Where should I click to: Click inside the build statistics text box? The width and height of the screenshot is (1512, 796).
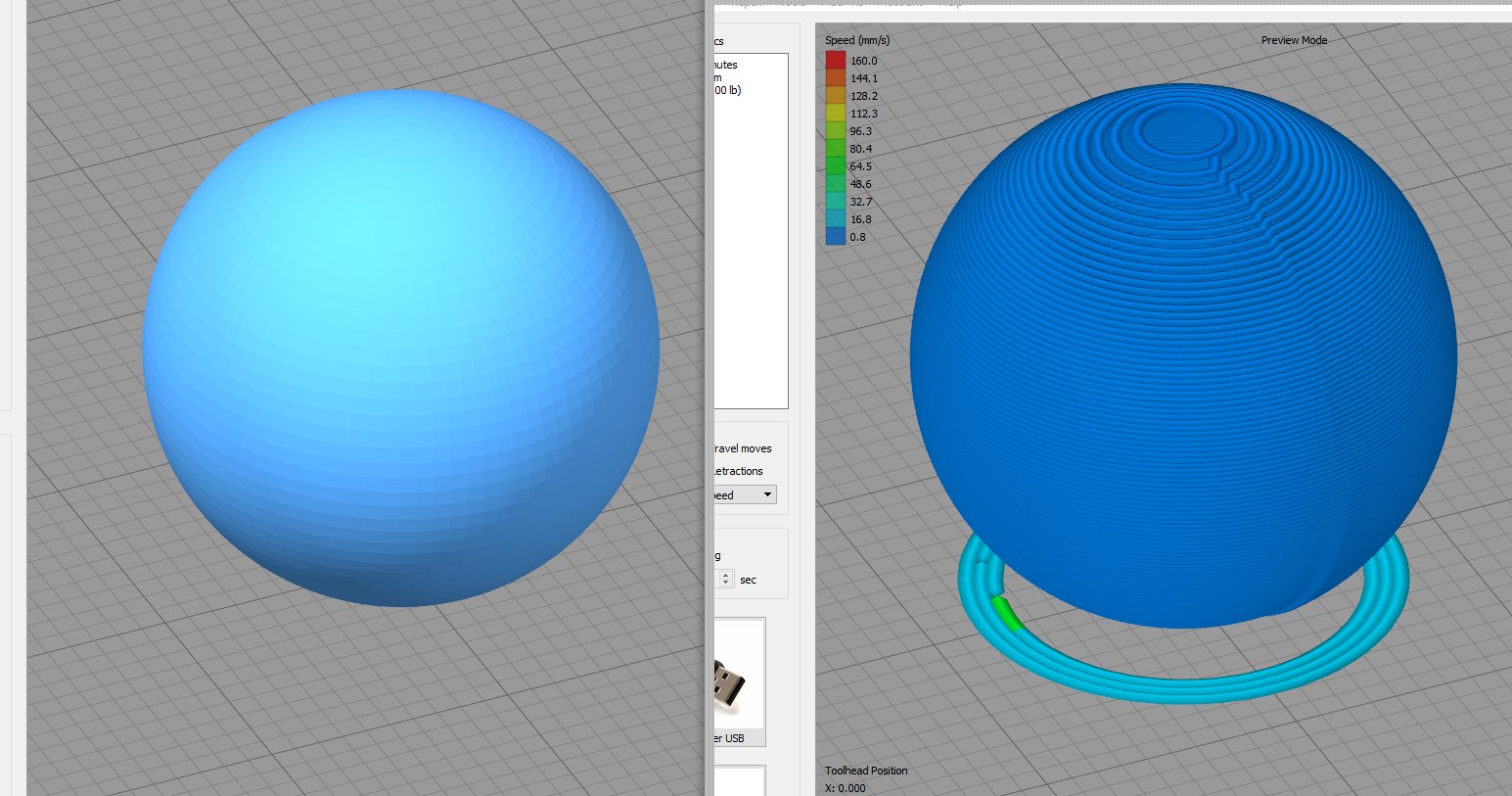click(751, 231)
